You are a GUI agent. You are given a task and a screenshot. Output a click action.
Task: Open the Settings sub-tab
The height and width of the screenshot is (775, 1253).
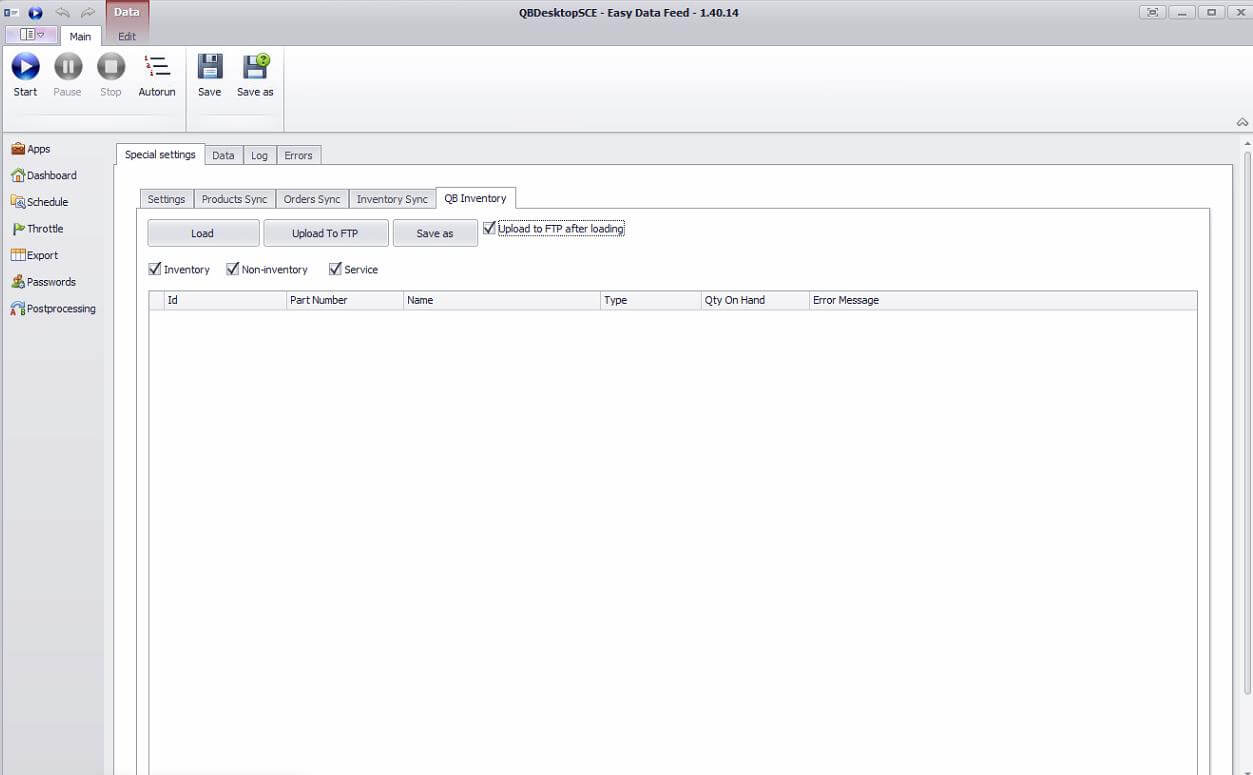[x=166, y=199]
